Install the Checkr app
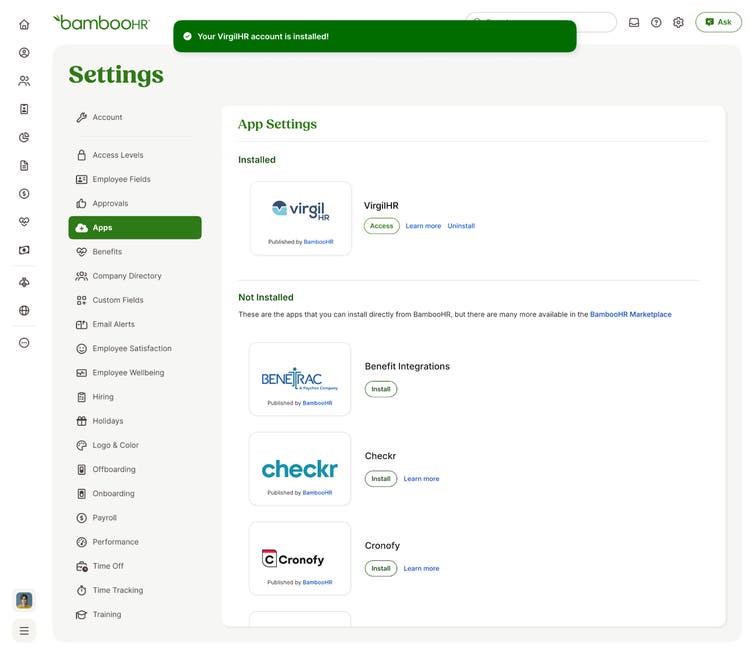Screen dimensions: 750x655 point(381,478)
